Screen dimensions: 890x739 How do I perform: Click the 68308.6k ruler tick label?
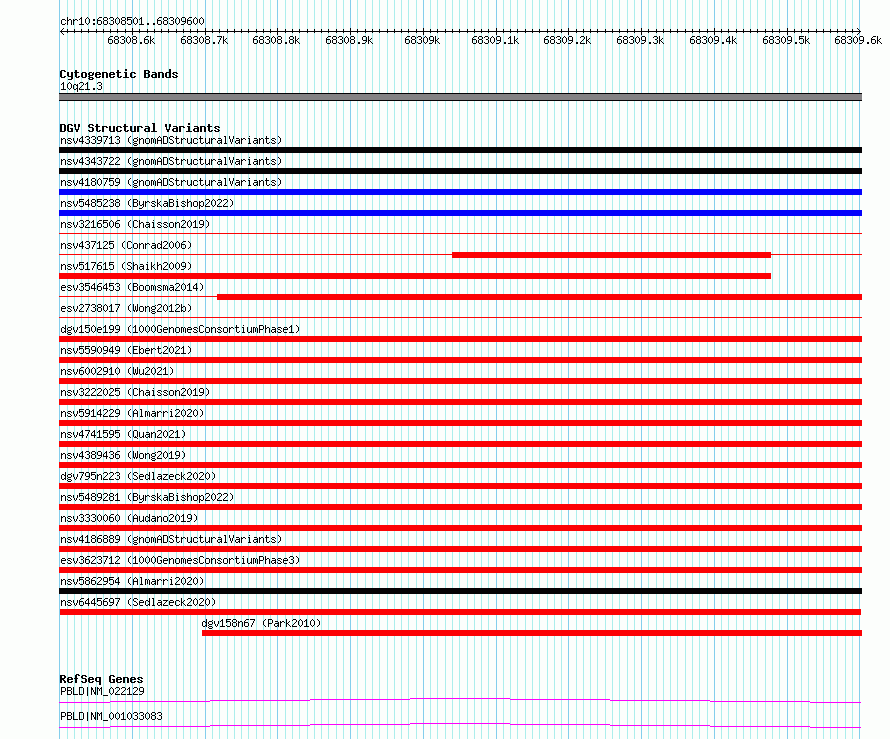click(x=131, y=40)
